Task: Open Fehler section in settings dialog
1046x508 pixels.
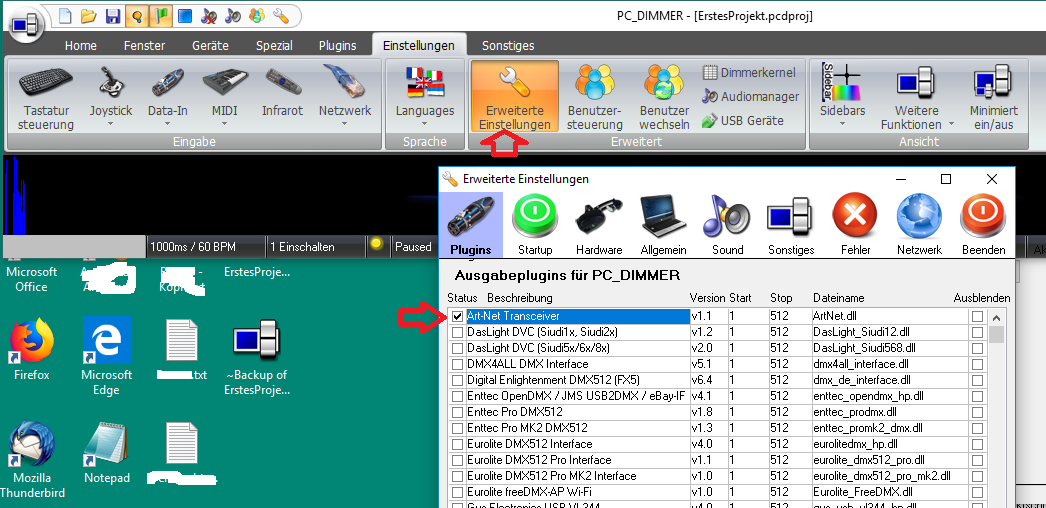Action: coord(855,227)
